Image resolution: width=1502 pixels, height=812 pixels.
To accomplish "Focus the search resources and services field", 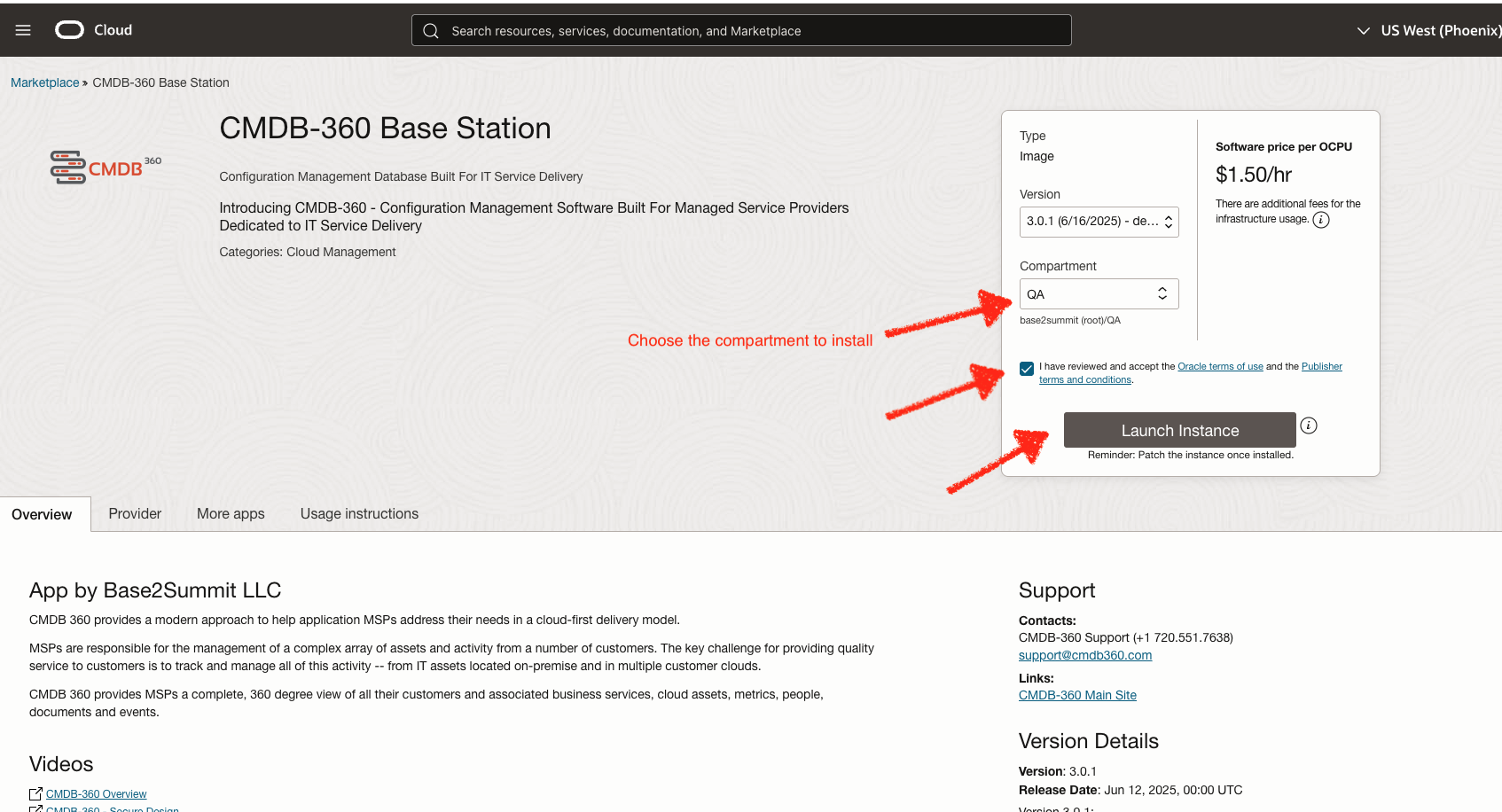I will (x=741, y=30).
